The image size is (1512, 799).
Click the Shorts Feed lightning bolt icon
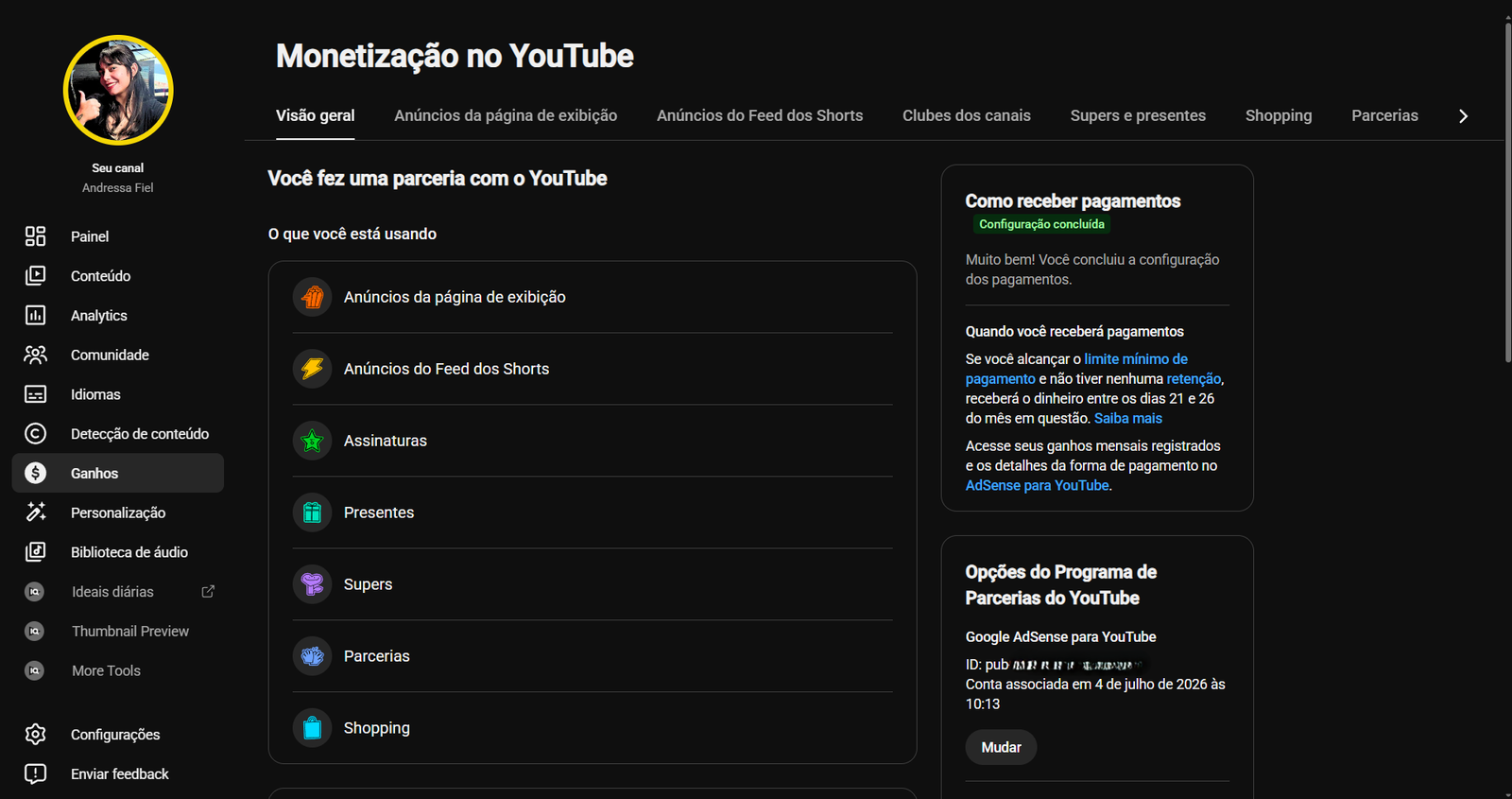313,369
